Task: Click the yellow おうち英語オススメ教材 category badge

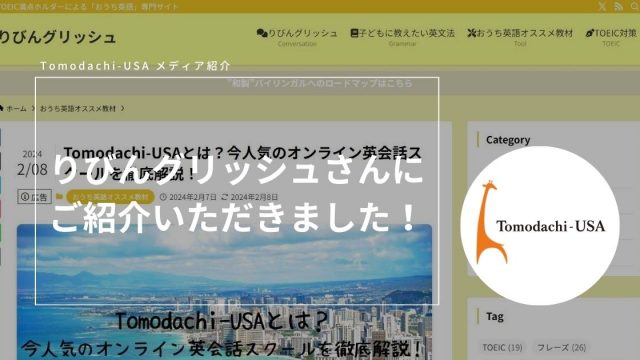Action: tap(110, 197)
